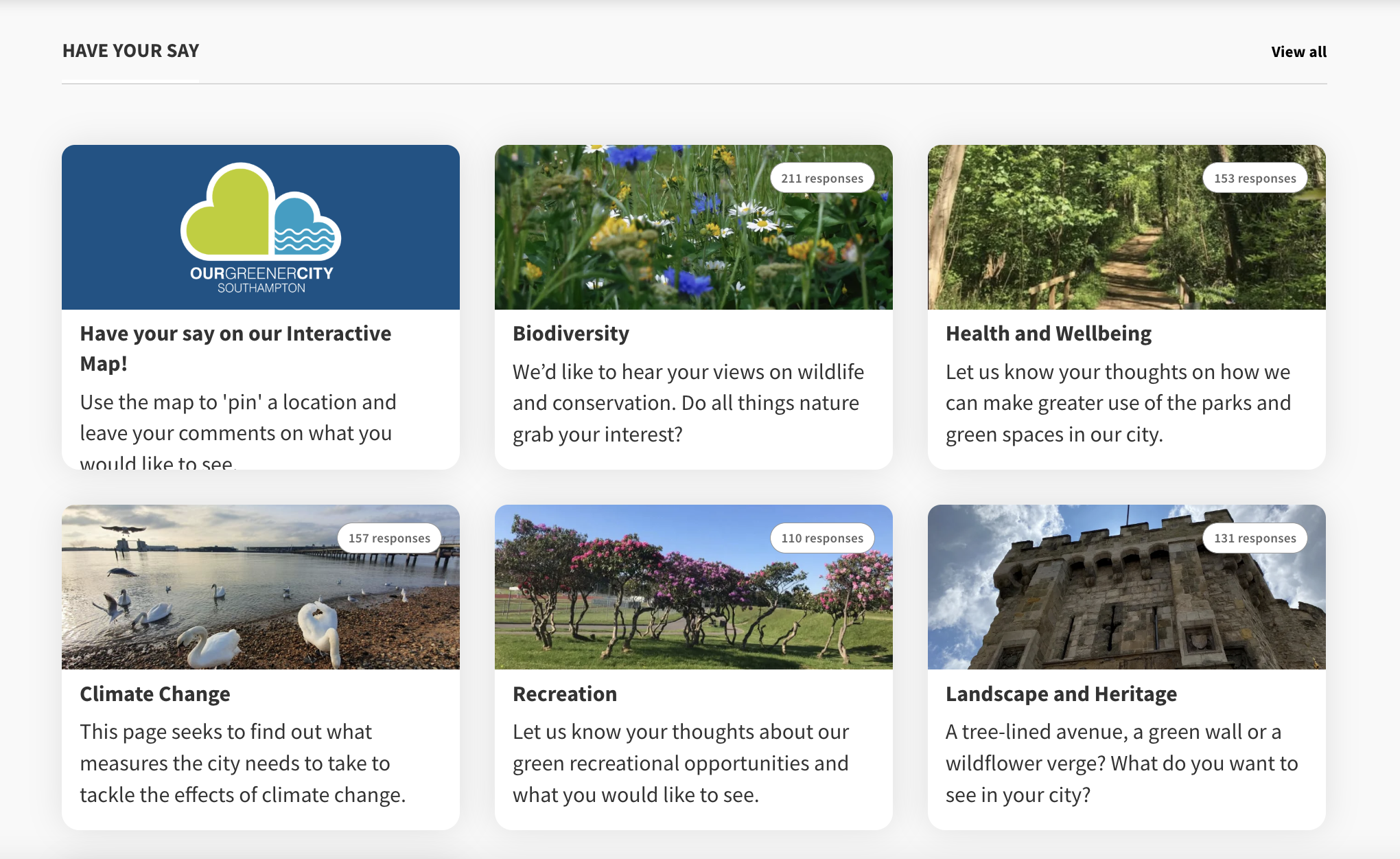Click the Landscape and Heritage heading

click(x=1061, y=694)
